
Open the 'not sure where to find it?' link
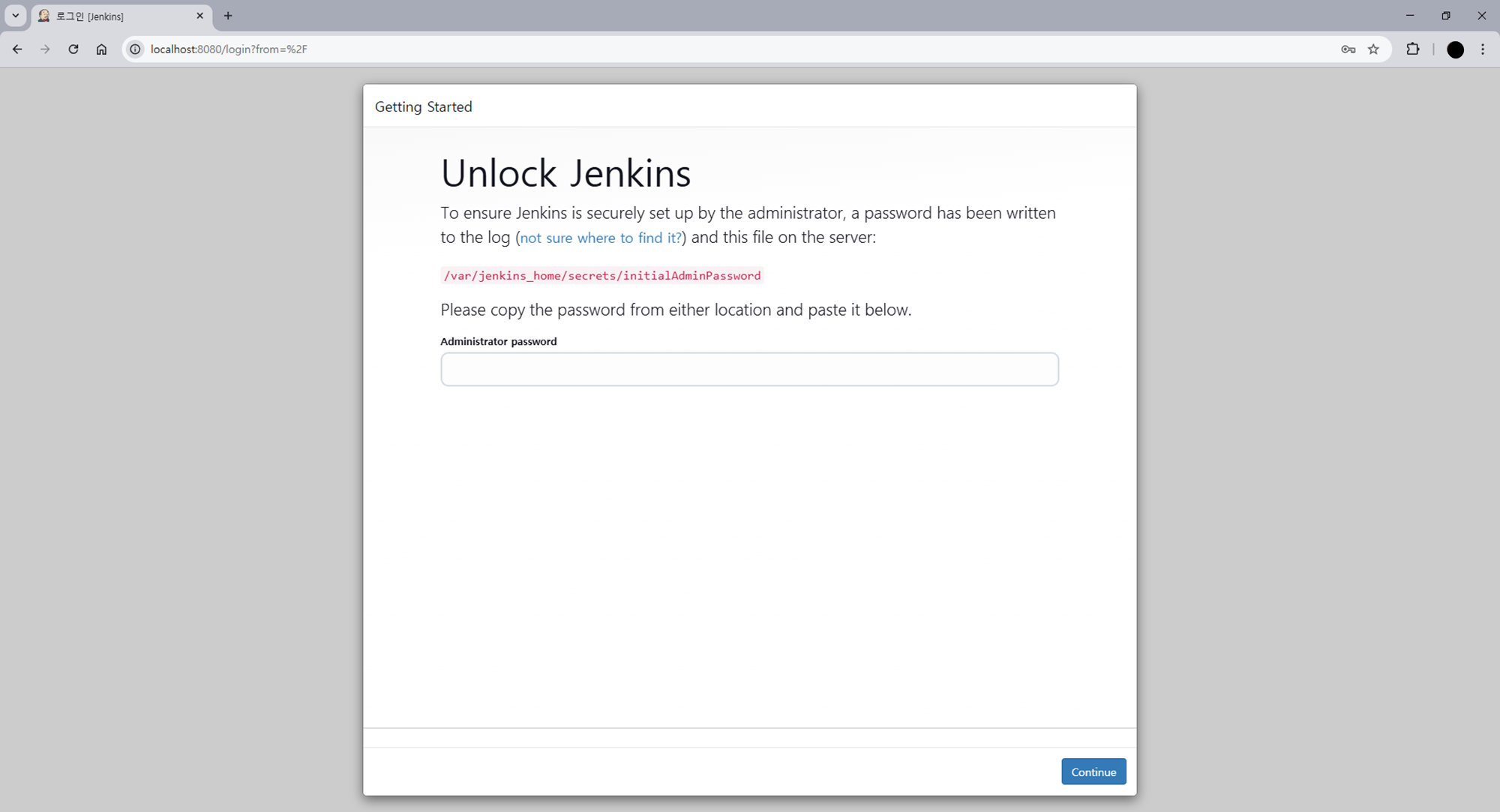(x=601, y=238)
